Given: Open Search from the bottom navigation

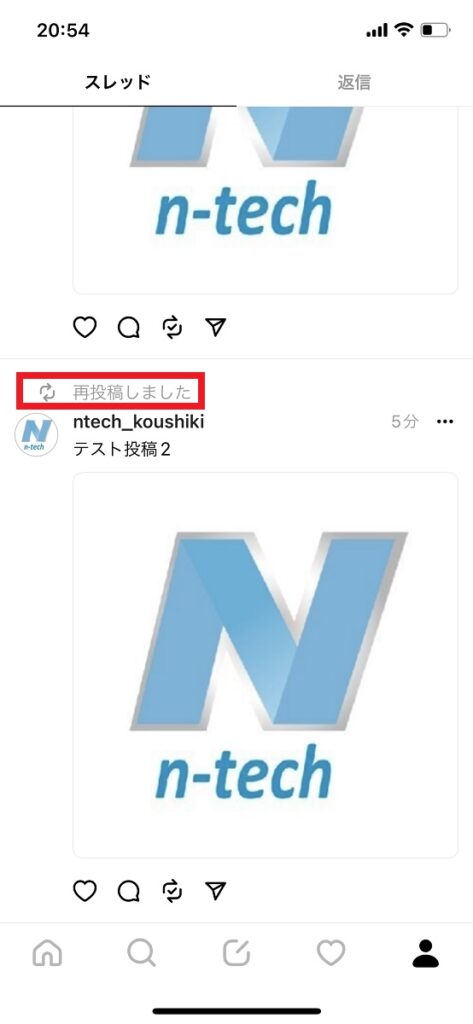Looking at the screenshot, I should coord(141,953).
